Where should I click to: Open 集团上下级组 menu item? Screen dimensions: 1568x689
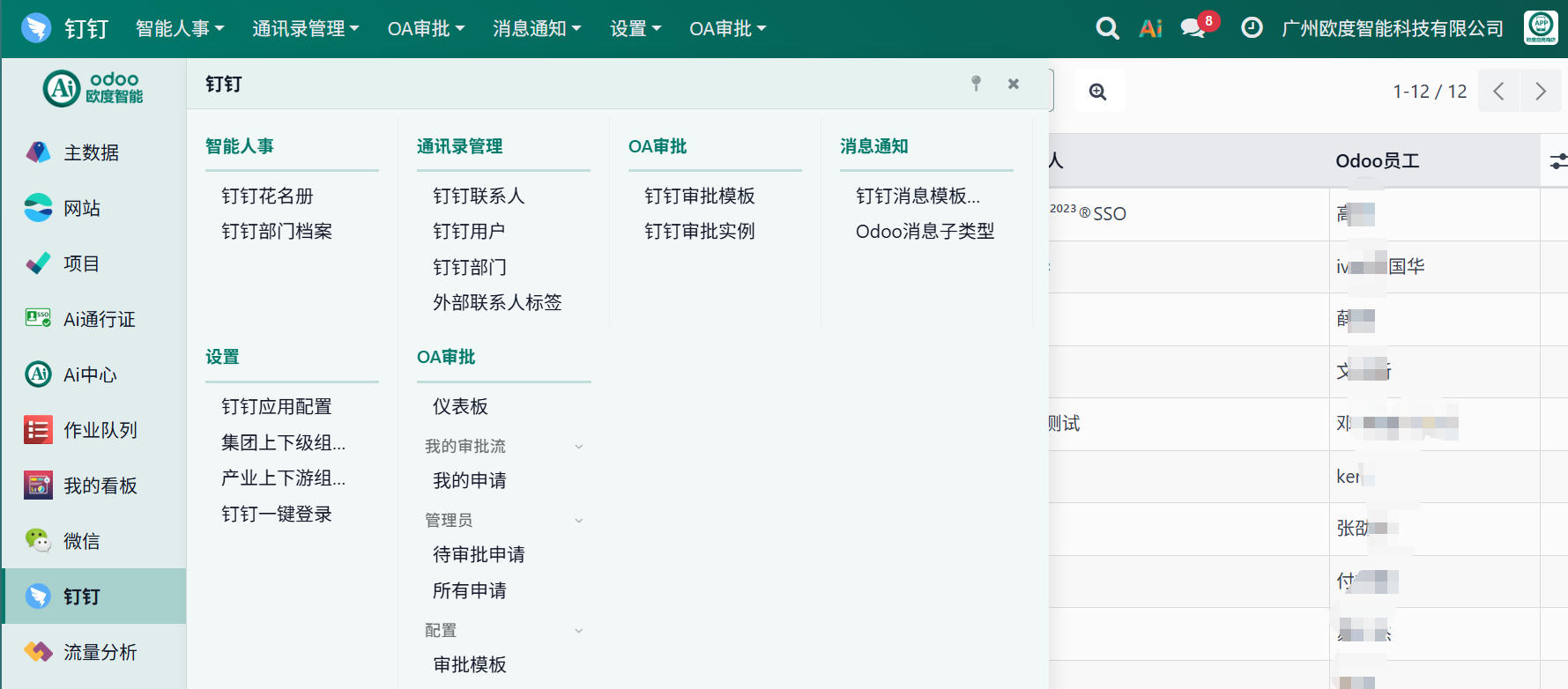[x=283, y=442]
